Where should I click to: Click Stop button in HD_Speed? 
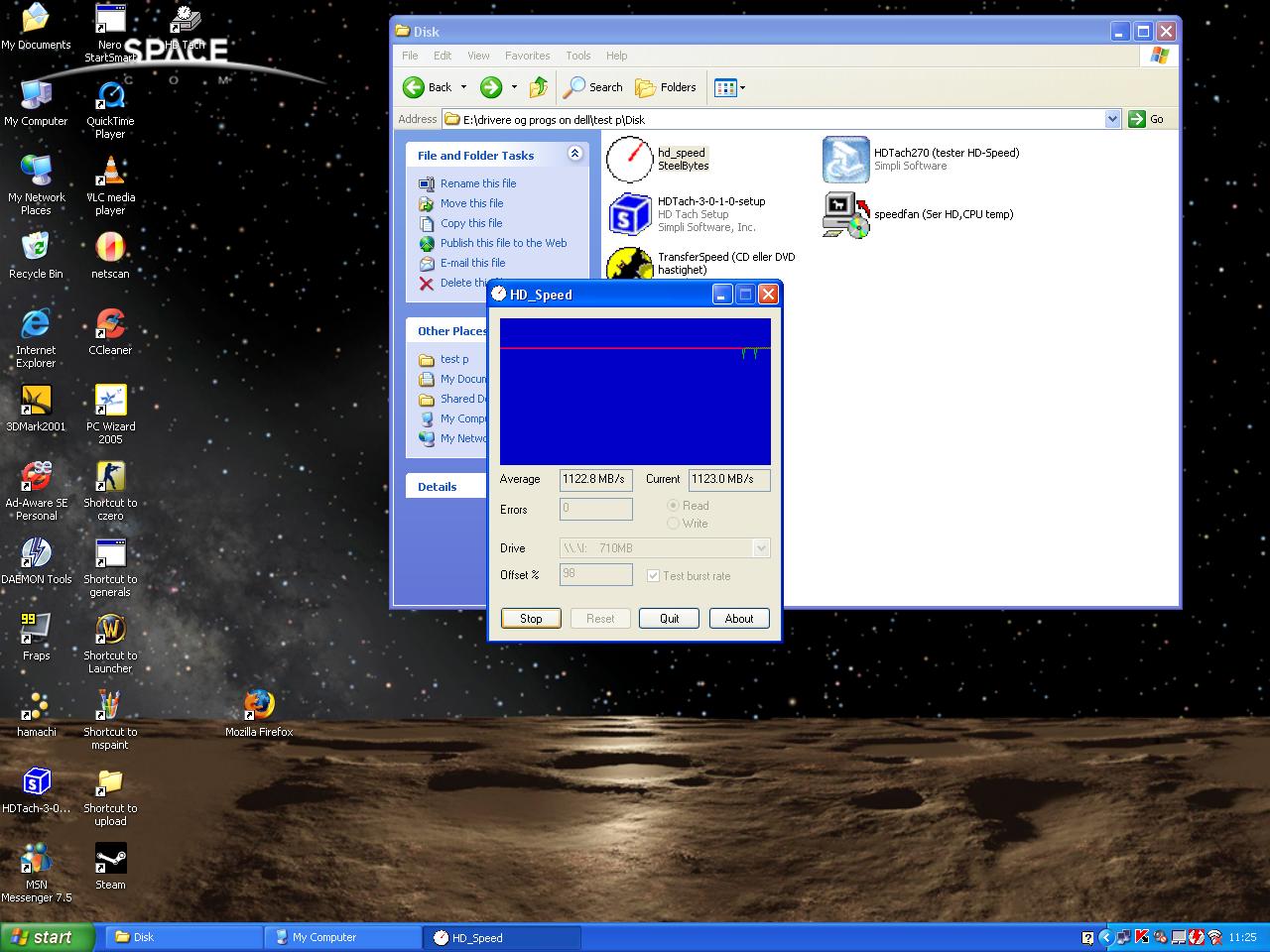click(x=531, y=619)
